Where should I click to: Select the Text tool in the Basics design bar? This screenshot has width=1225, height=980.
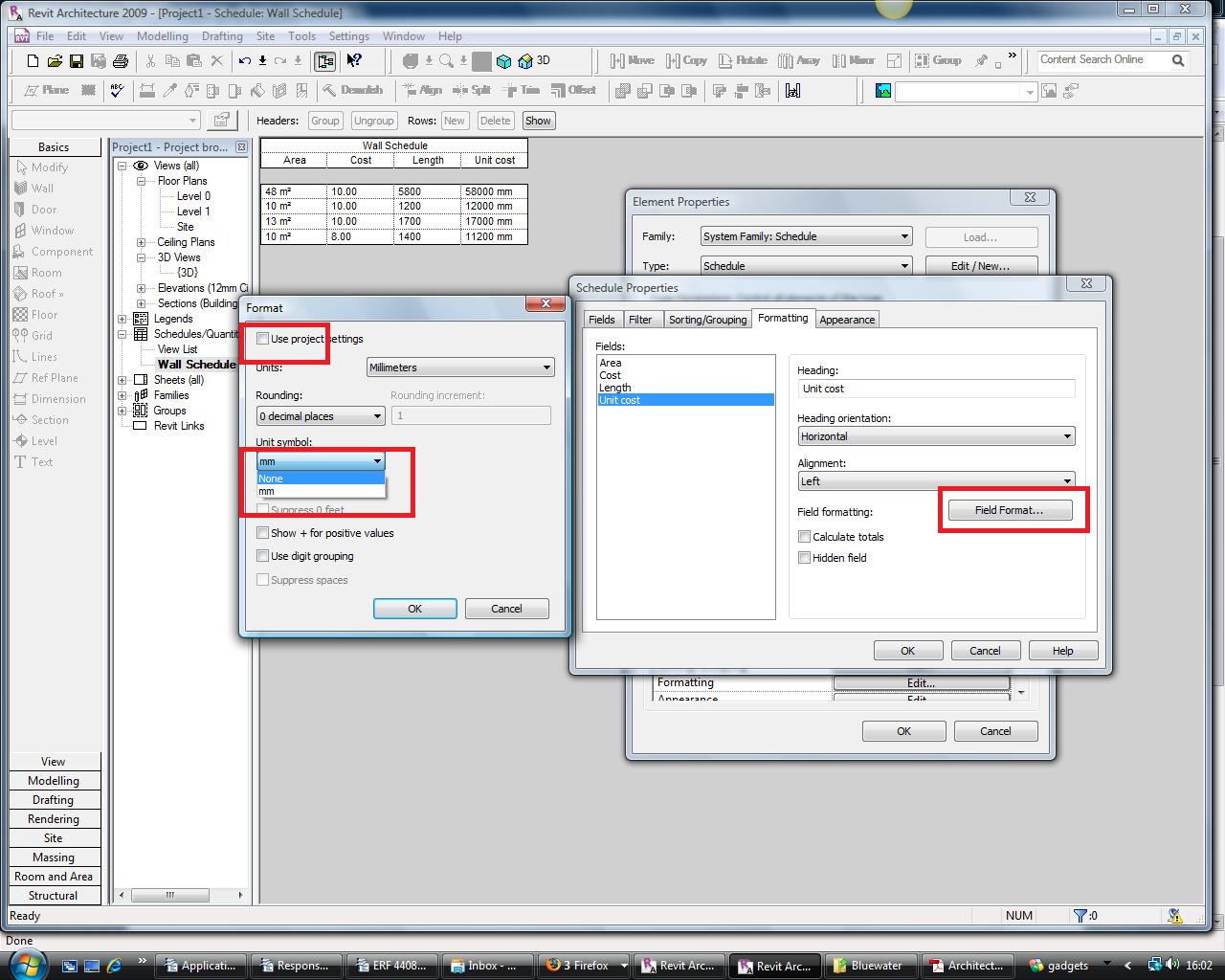33,462
